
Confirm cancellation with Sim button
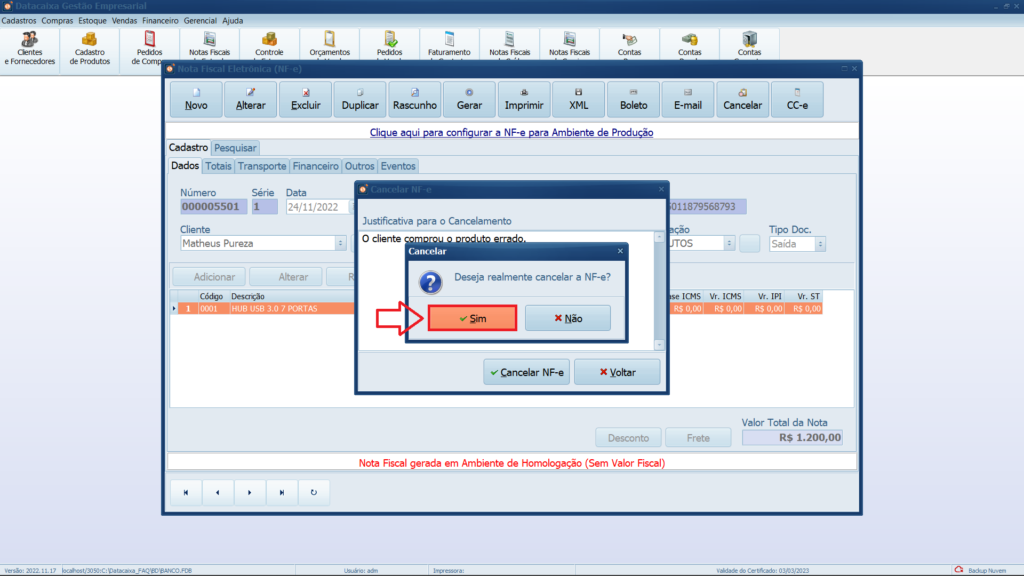[x=471, y=318]
